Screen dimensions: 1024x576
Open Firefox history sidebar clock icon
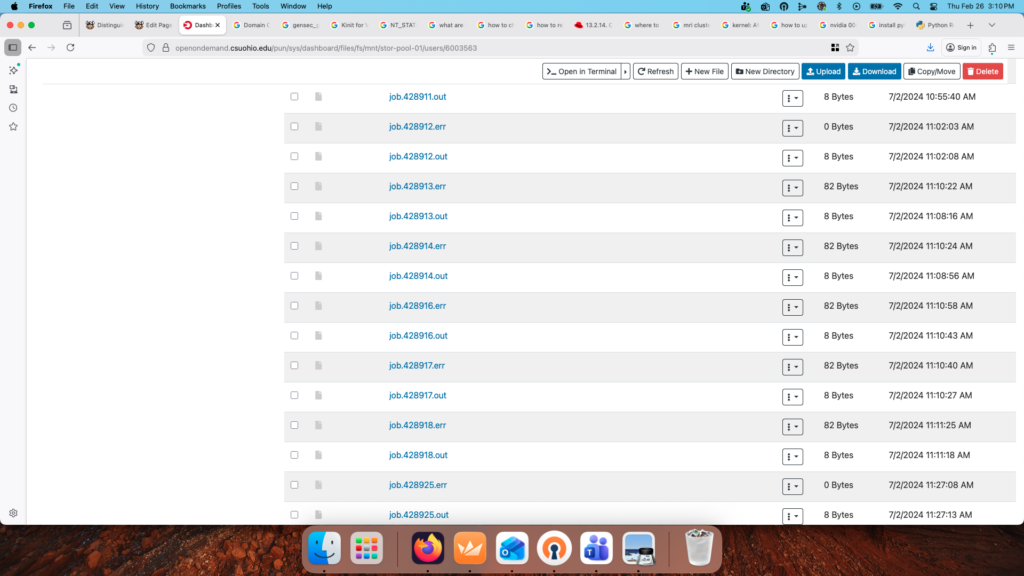[13, 108]
